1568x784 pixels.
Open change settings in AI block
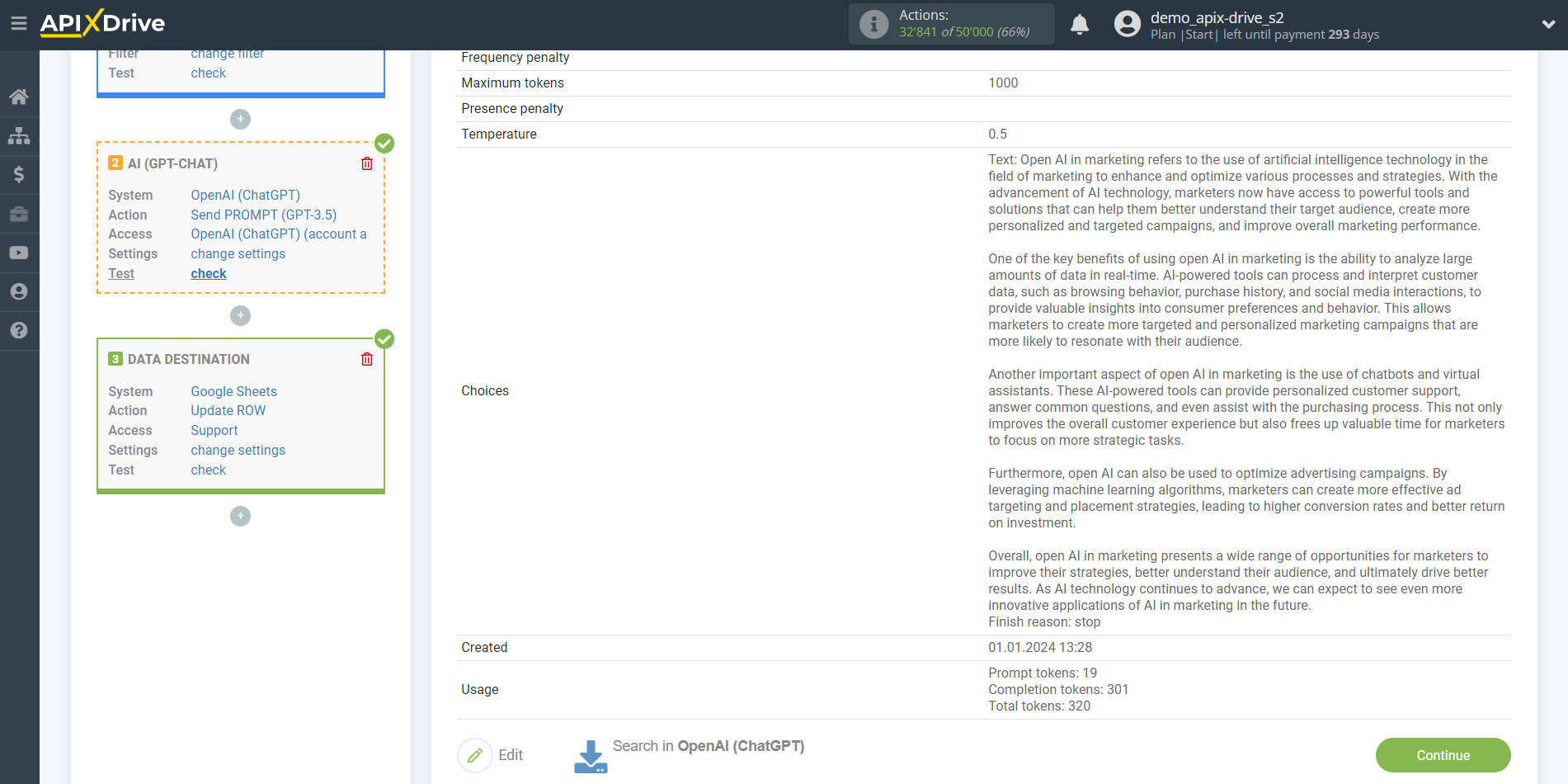click(x=238, y=253)
